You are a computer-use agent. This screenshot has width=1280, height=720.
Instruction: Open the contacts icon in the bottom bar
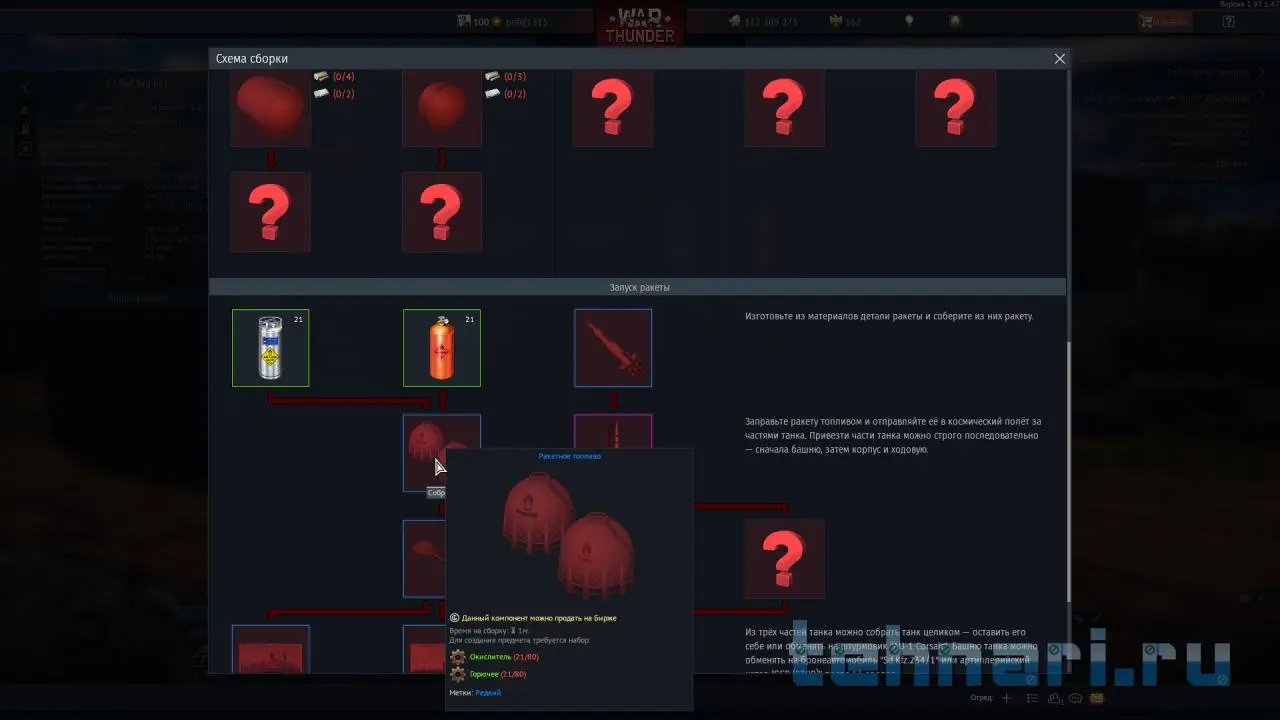(1056, 698)
